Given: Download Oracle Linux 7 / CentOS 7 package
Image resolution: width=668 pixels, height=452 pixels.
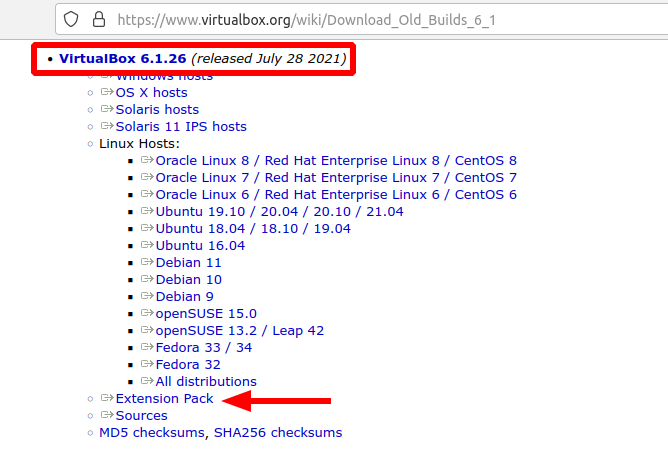Looking at the screenshot, I should pos(336,178).
